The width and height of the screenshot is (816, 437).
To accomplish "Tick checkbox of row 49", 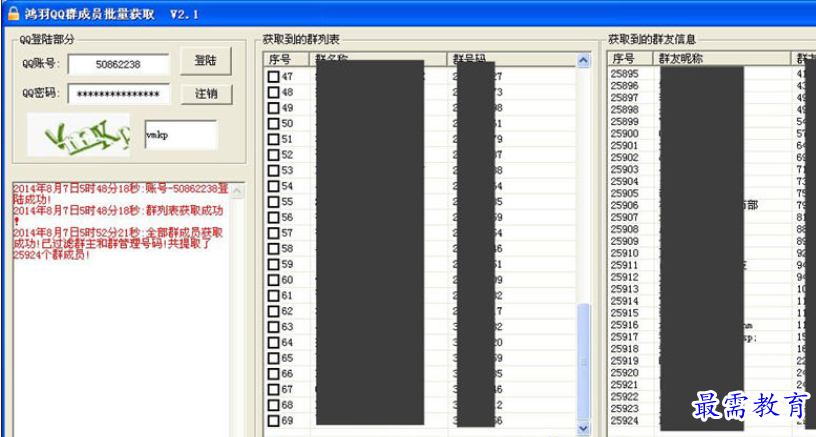I will tap(274, 108).
